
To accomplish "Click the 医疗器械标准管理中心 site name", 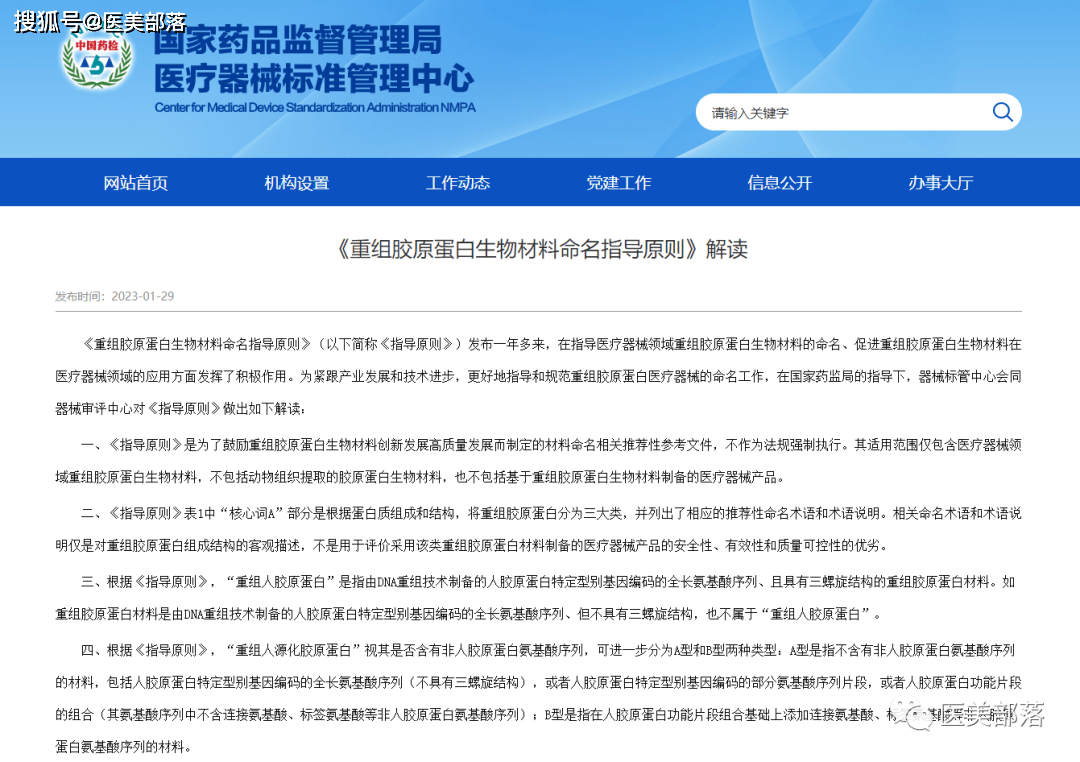I will [314, 78].
